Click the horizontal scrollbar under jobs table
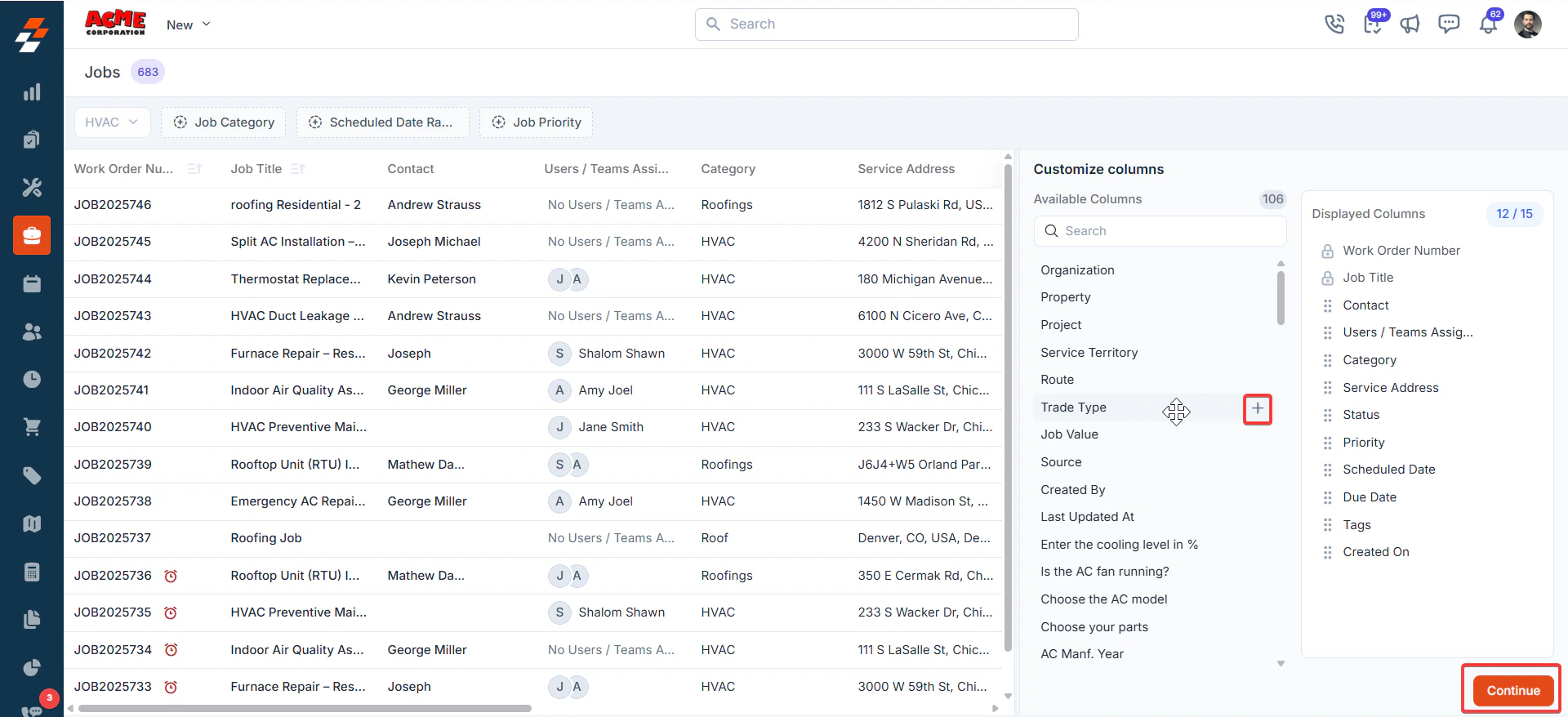The height and width of the screenshot is (717, 1568). click(304, 708)
